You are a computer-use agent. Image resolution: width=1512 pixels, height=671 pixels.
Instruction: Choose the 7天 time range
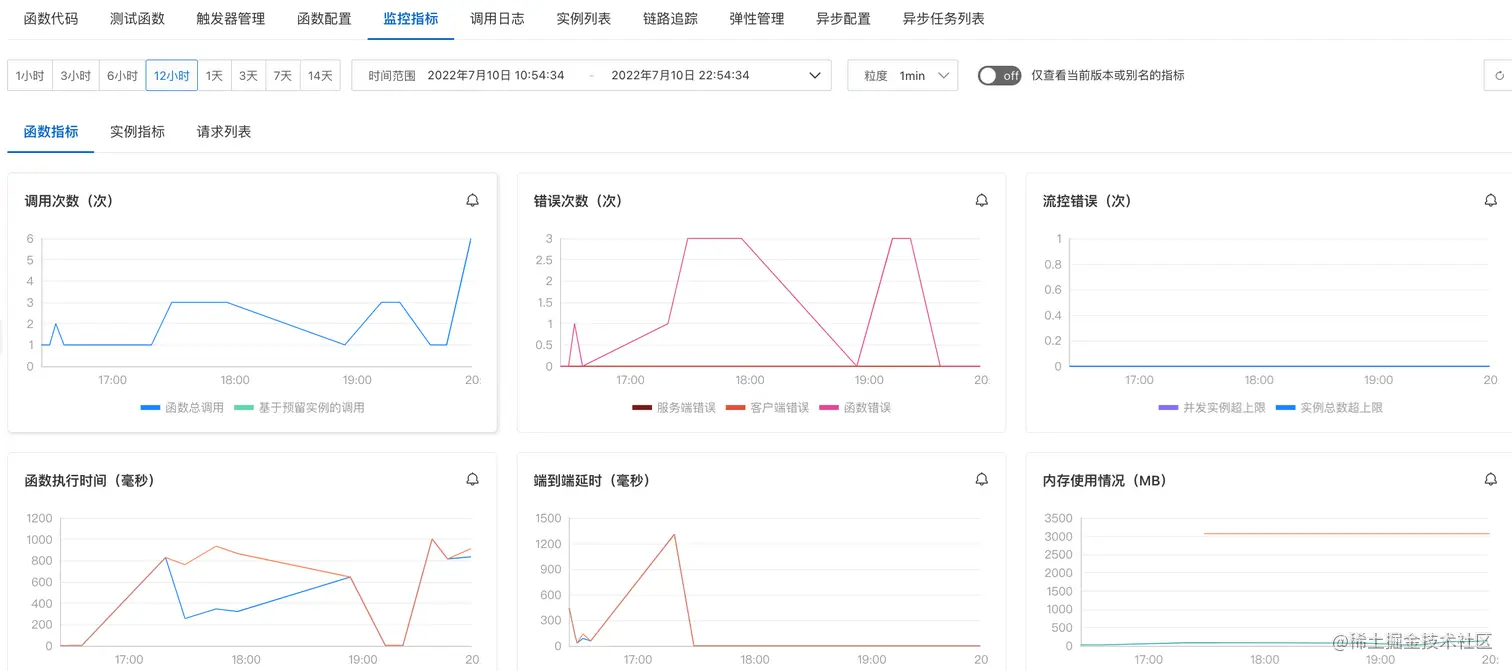[283, 76]
